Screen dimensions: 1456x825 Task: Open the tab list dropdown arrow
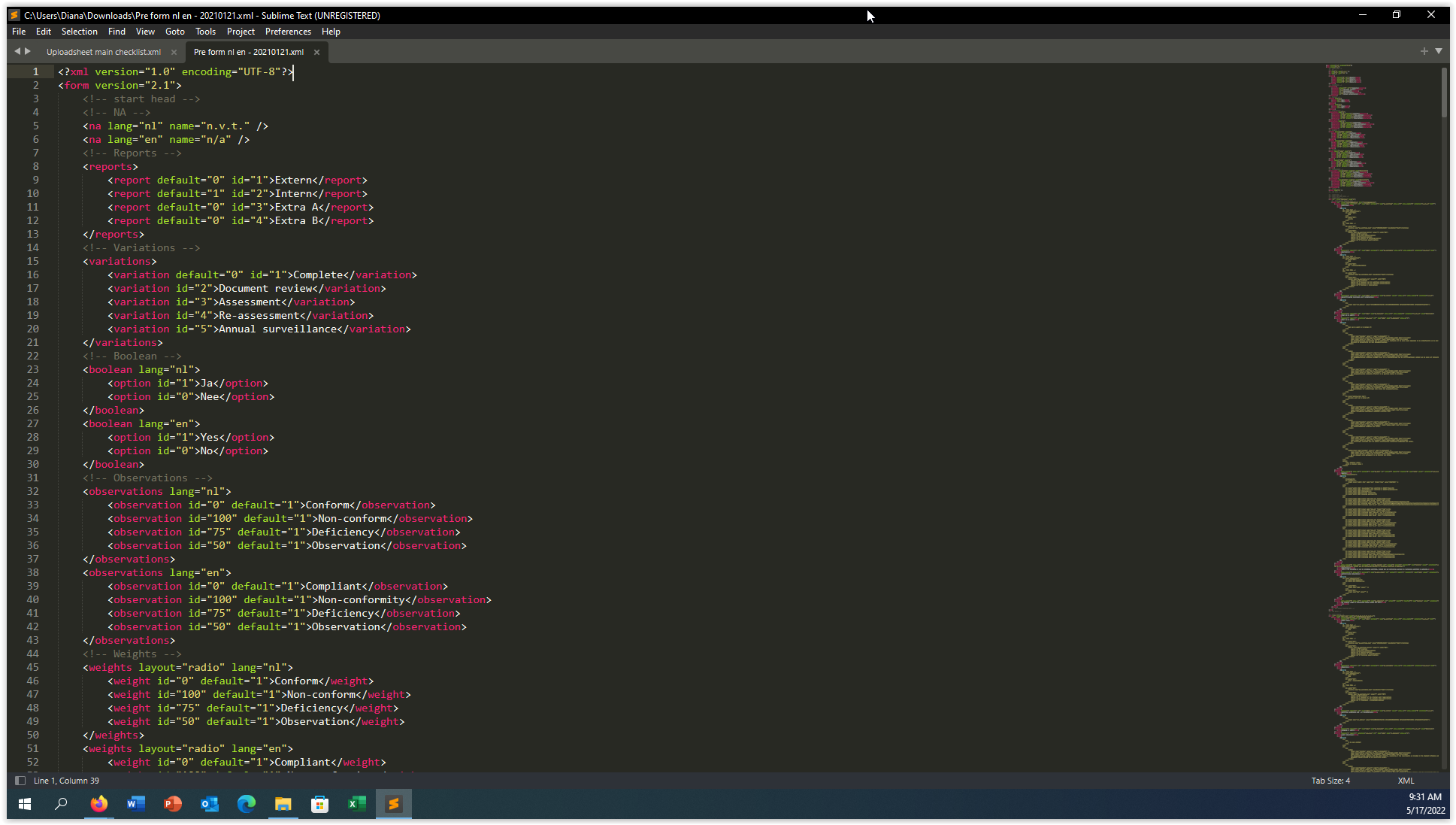(x=1439, y=51)
